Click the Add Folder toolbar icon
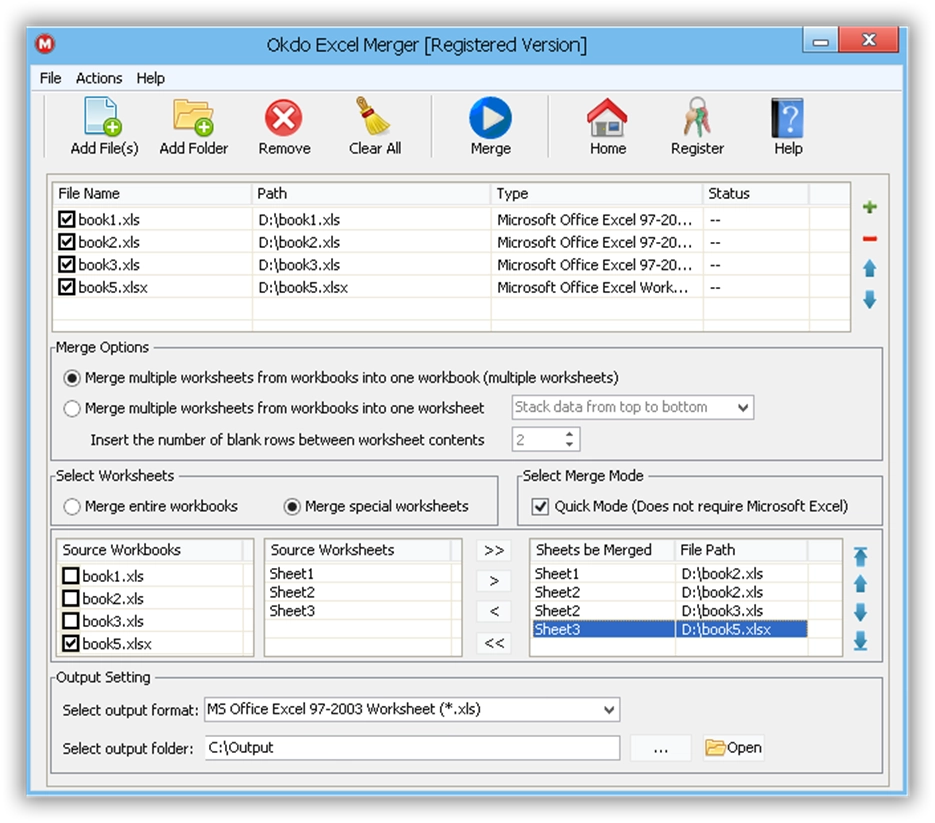Image resolution: width=935 pixels, height=823 pixels. point(193,117)
